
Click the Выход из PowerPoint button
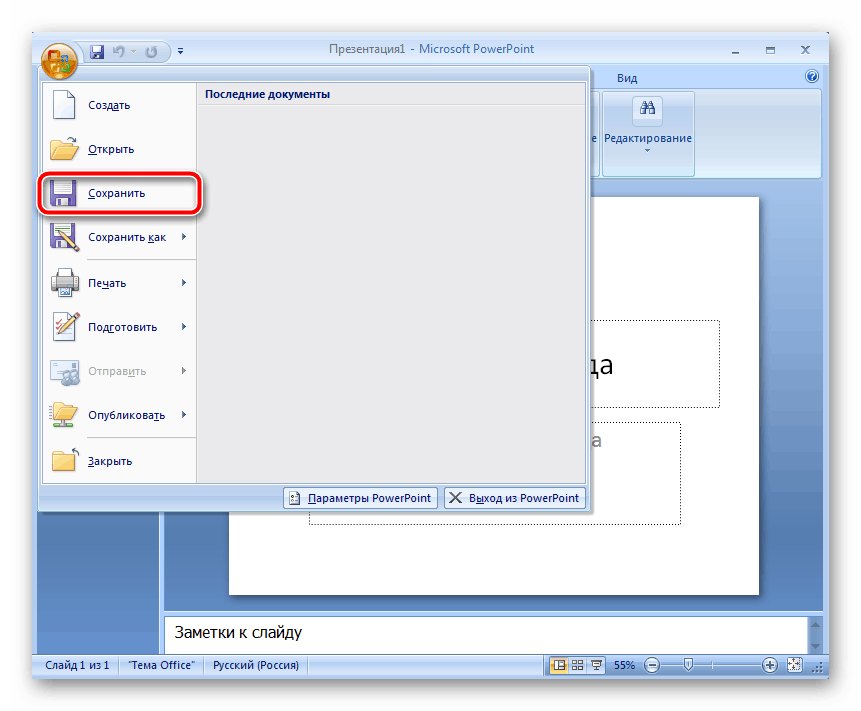tap(514, 498)
